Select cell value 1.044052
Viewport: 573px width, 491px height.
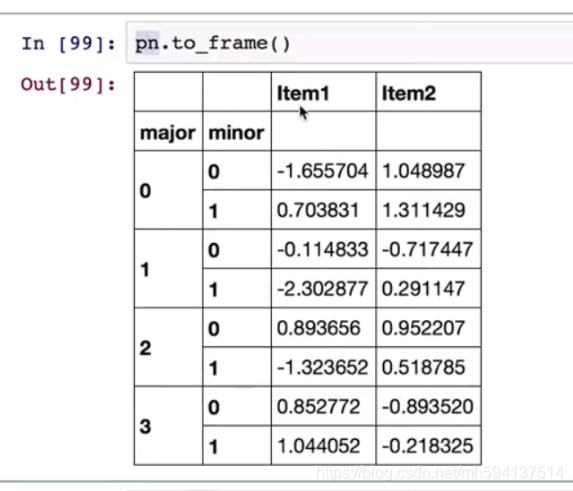click(x=318, y=446)
